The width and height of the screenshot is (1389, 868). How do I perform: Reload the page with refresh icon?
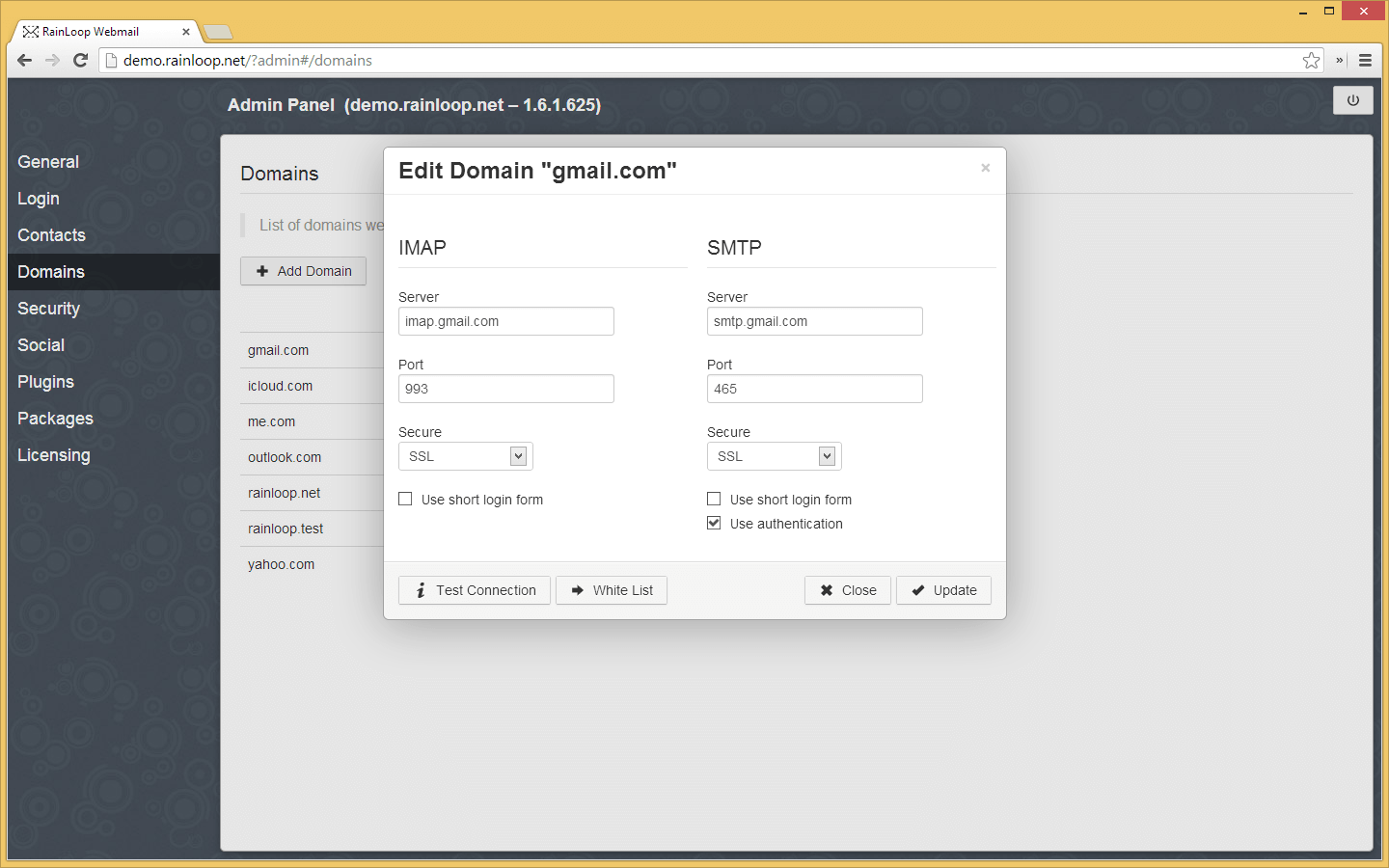point(81,60)
